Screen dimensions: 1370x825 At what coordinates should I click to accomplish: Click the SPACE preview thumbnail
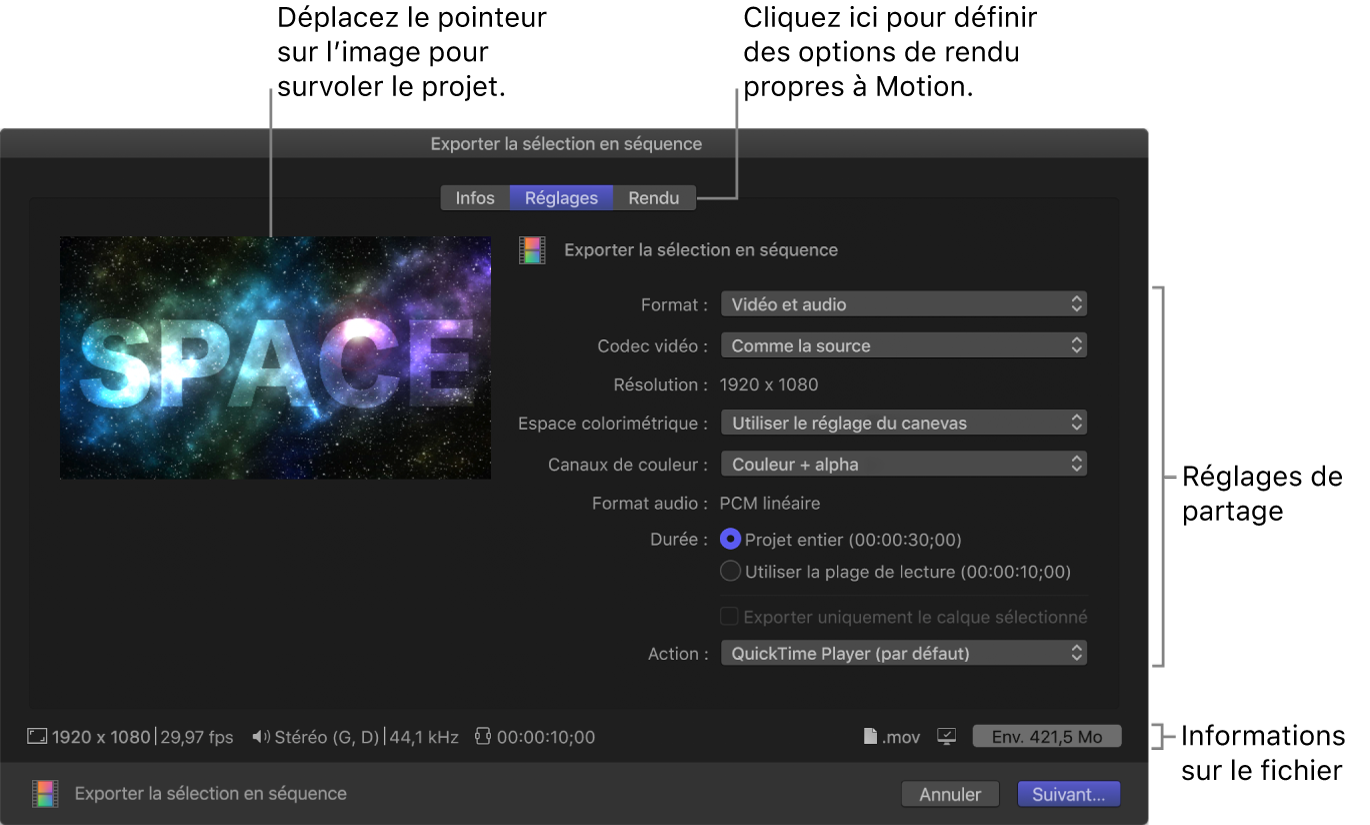[x=275, y=357]
